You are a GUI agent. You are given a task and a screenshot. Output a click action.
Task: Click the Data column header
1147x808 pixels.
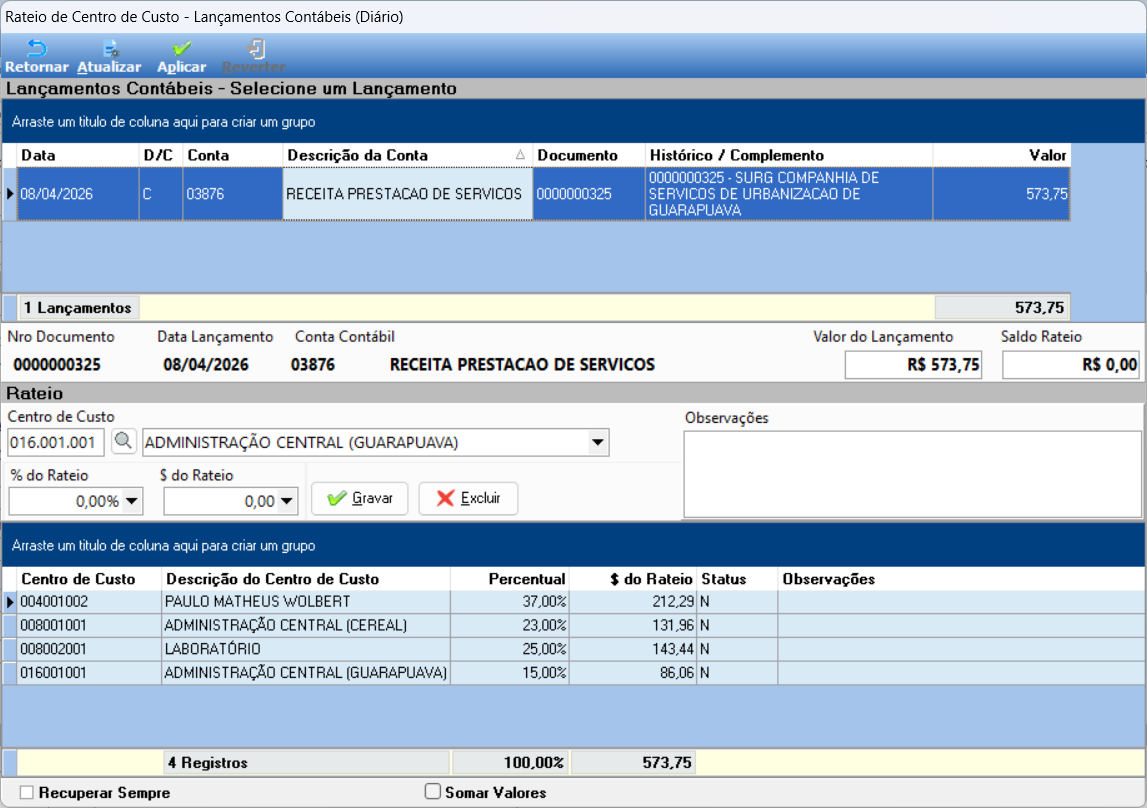coord(78,155)
